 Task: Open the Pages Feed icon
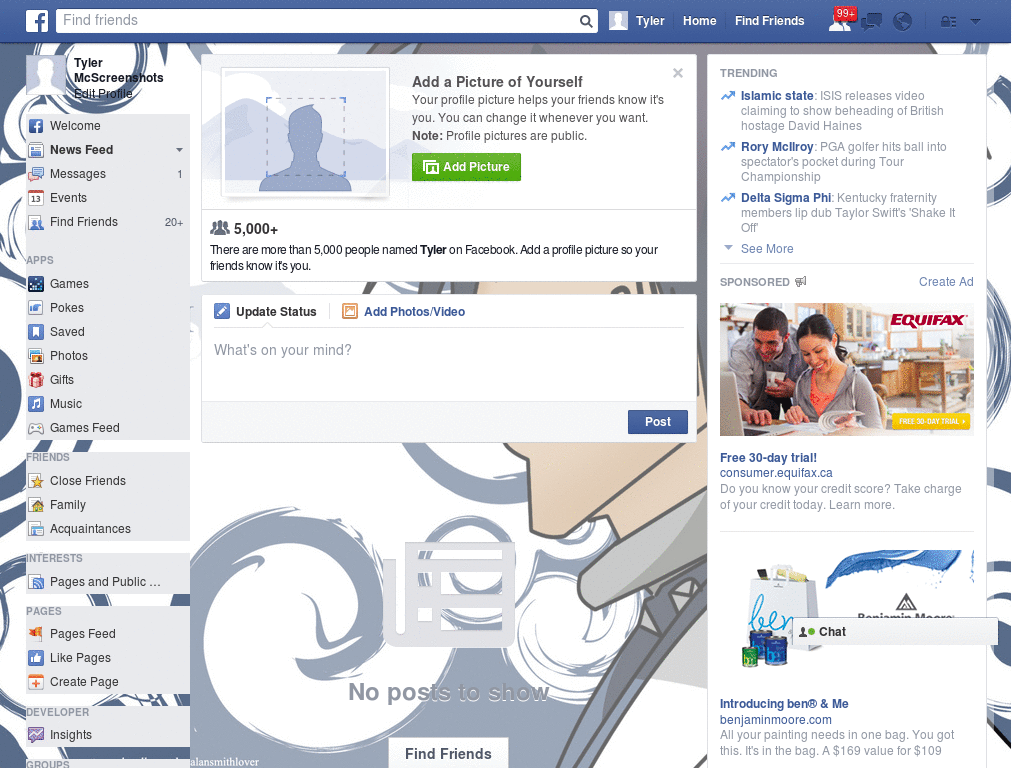36,633
